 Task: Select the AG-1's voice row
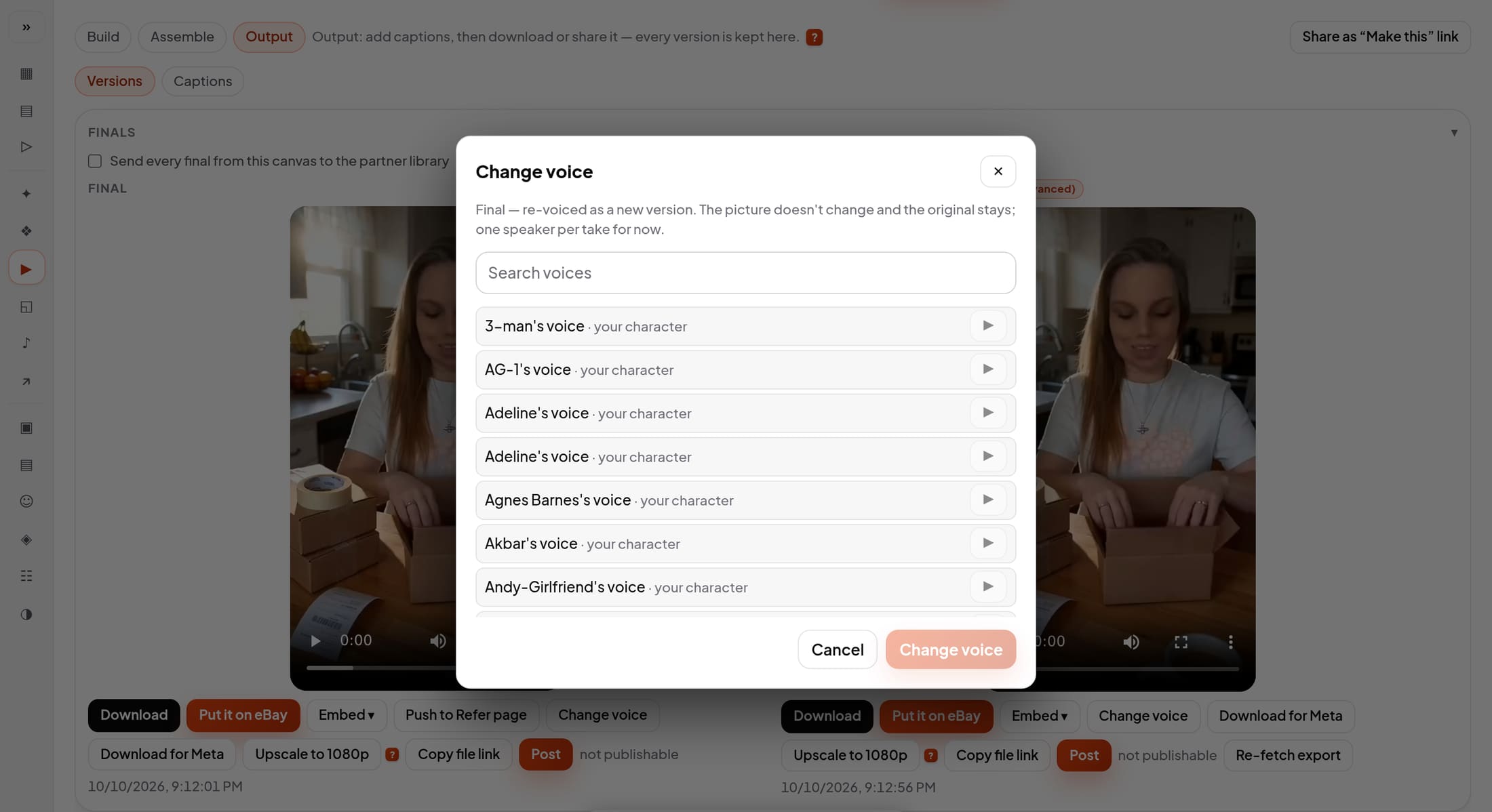[x=745, y=369]
